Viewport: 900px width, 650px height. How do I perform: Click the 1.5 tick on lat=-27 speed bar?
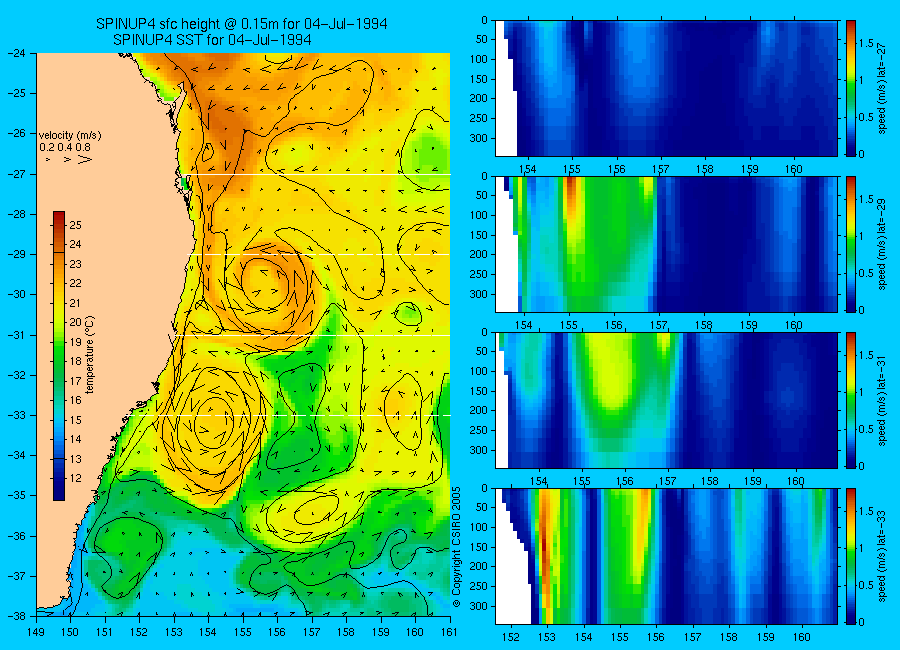866,44
